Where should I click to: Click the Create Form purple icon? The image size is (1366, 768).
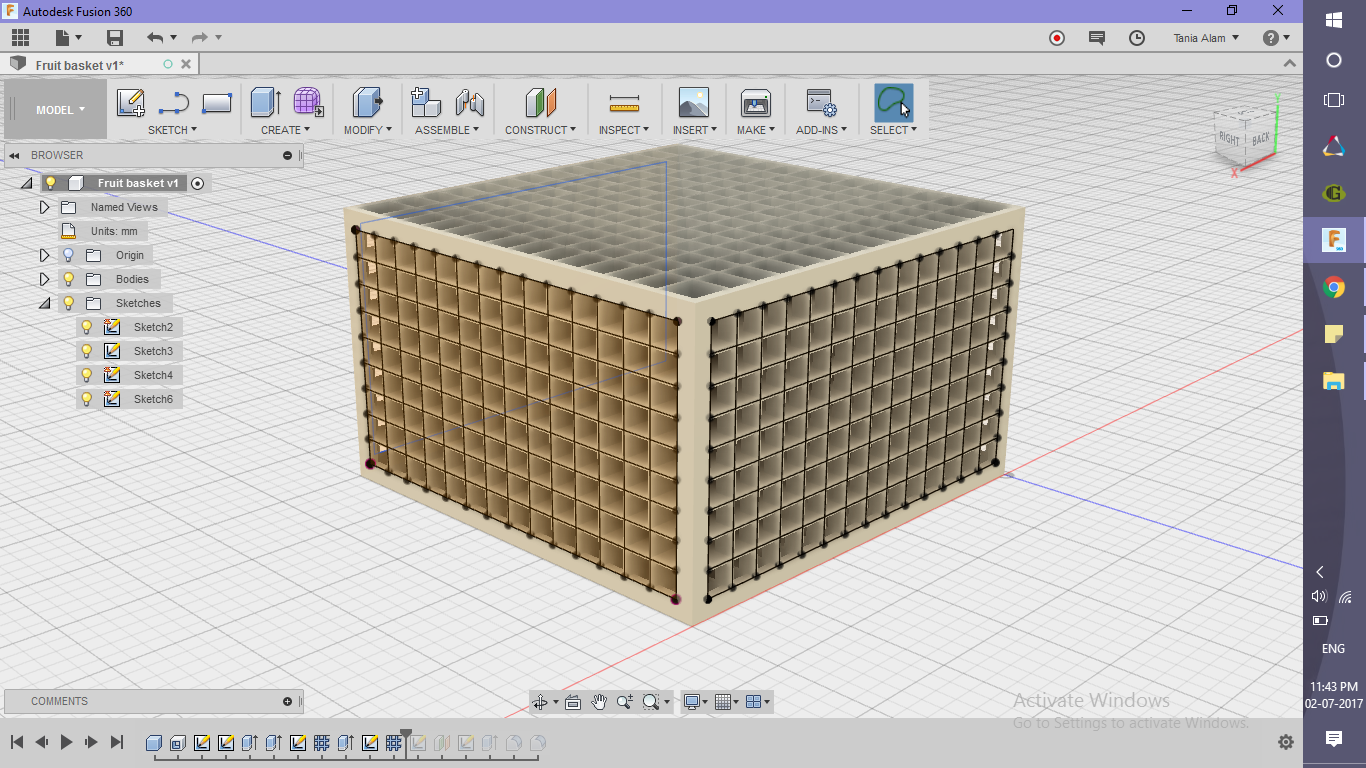pyautogui.click(x=308, y=102)
